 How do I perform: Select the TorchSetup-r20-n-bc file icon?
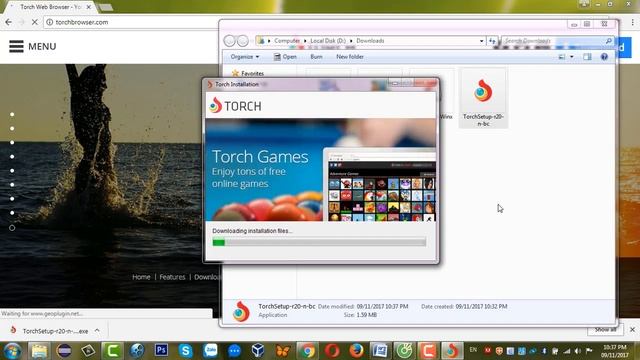click(483, 98)
